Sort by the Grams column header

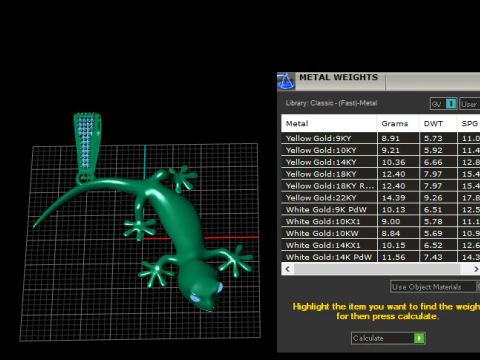point(398,123)
